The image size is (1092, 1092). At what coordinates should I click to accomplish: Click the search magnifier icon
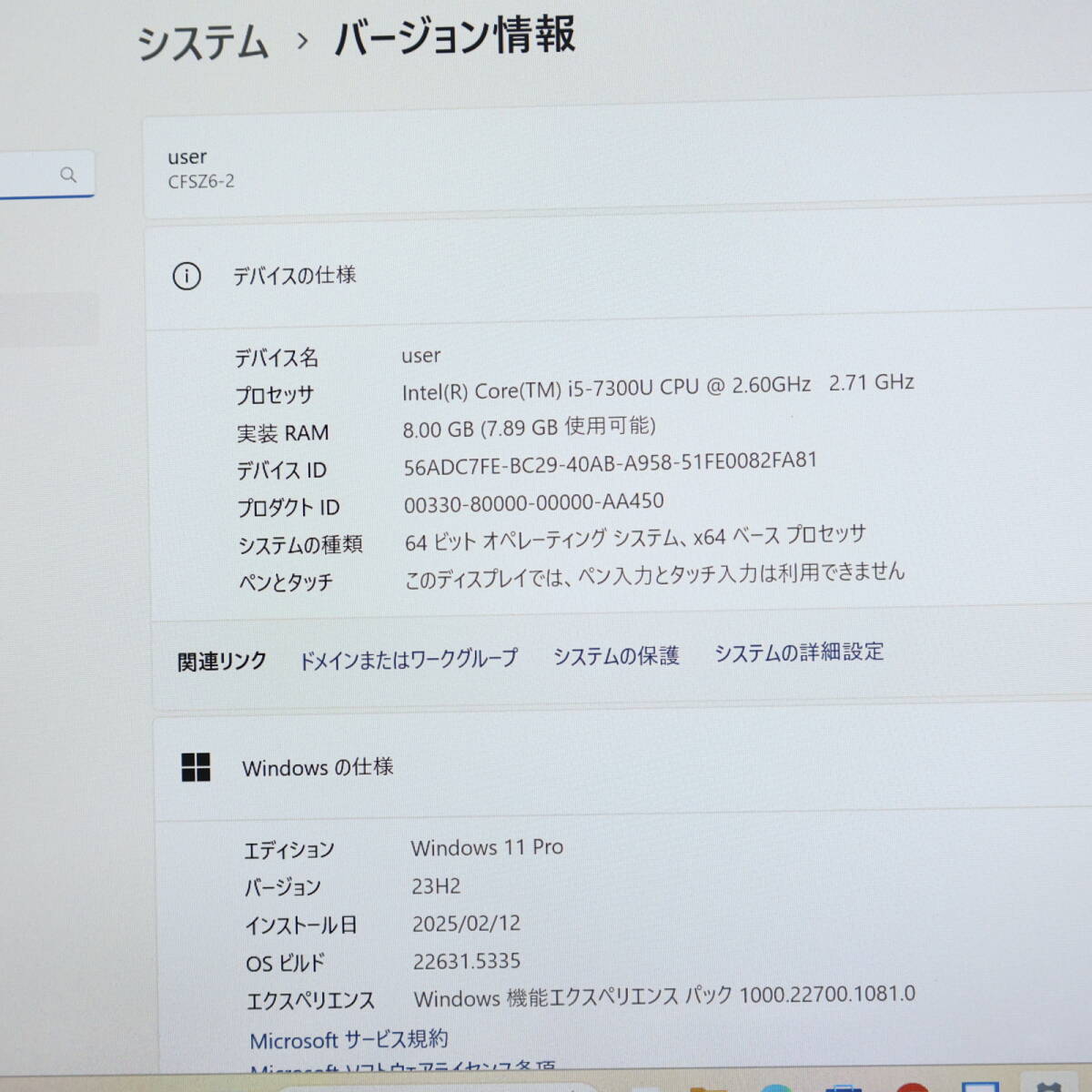(x=68, y=175)
